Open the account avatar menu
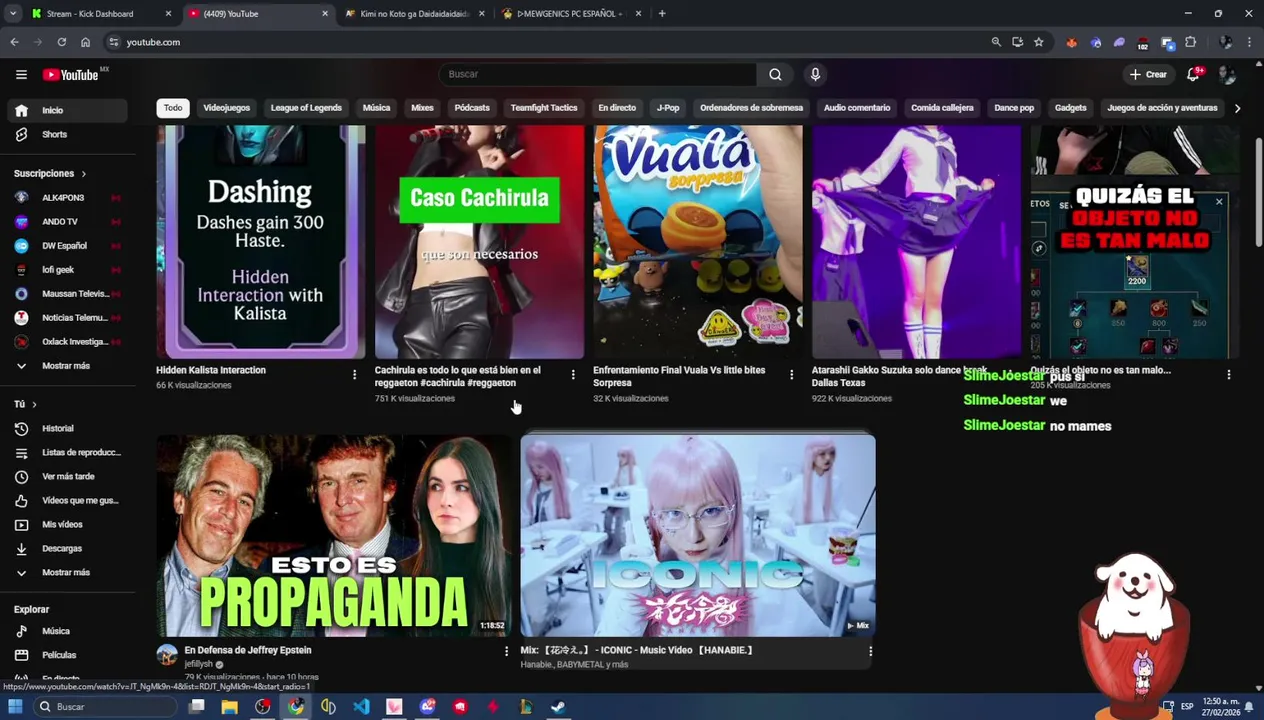Viewport: 1264px width, 720px height. pyautogui.click(x=1227, y=75)
